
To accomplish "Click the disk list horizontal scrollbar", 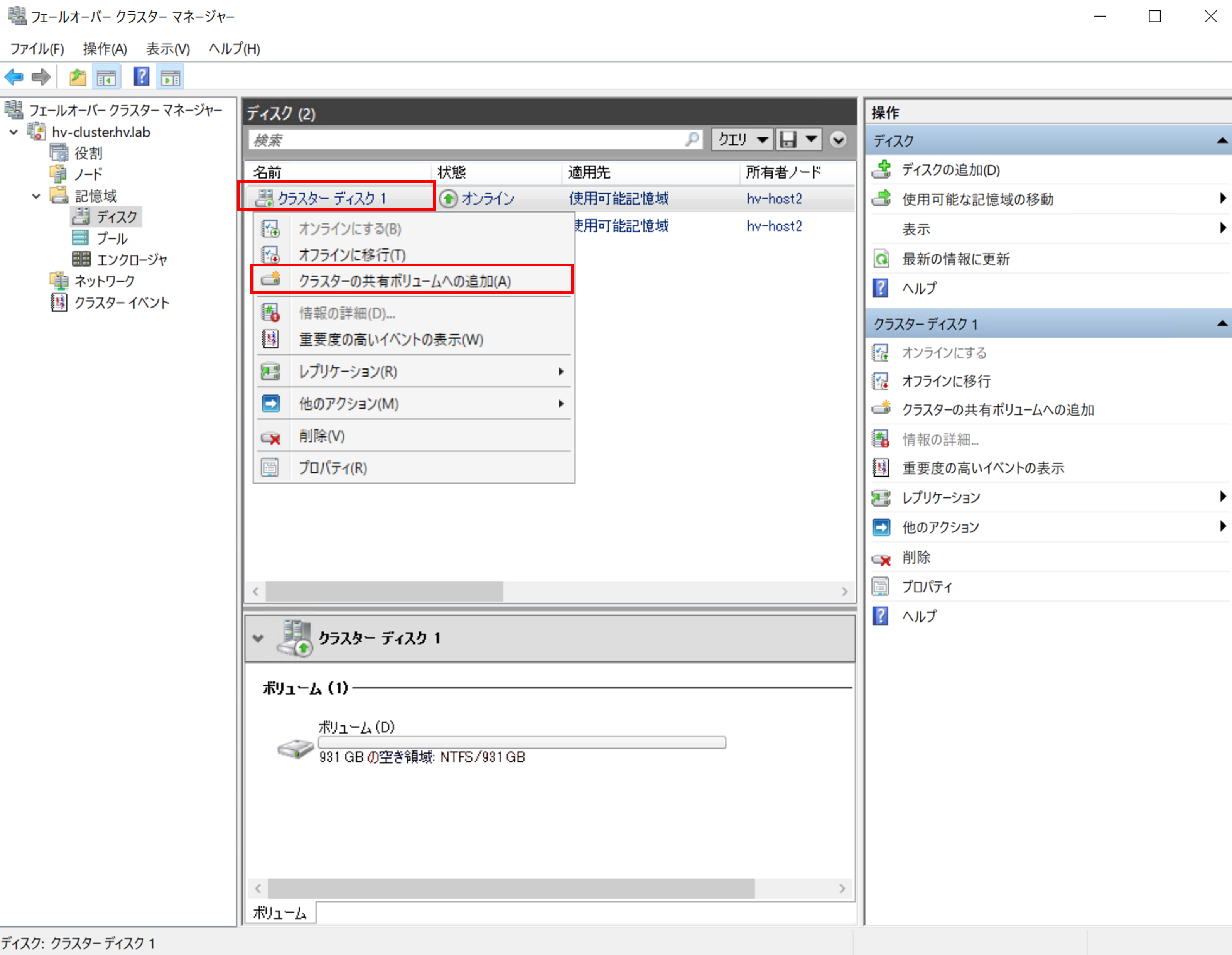I will tap(383, 592).
